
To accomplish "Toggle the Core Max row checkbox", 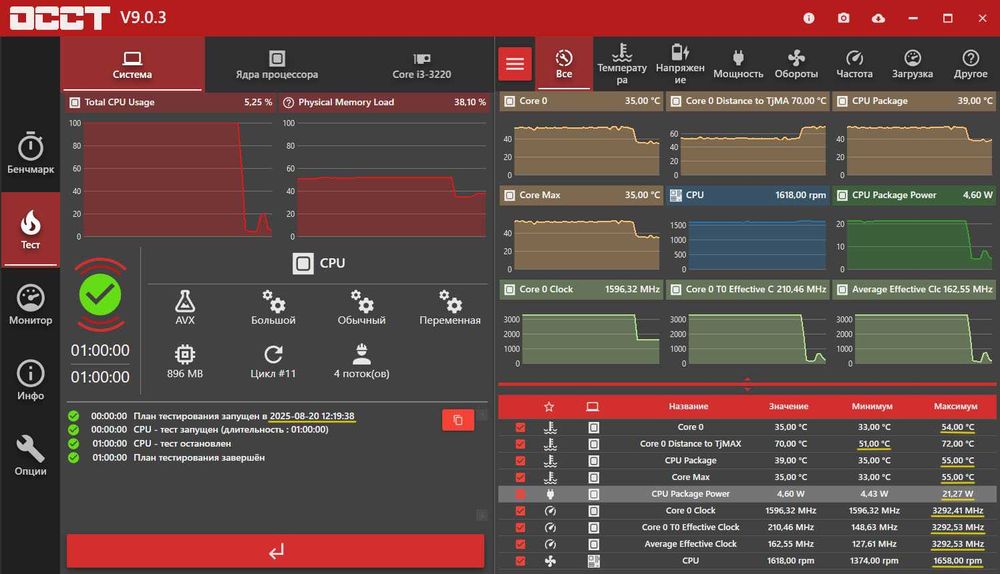I will [x=520, y=477].
